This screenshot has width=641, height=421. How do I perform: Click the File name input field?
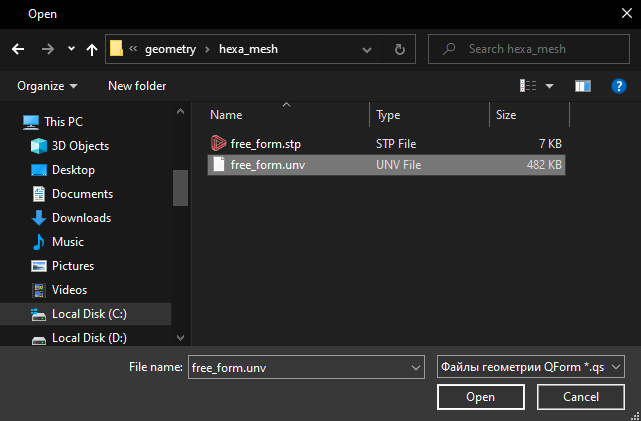click(x=299, y=367)
